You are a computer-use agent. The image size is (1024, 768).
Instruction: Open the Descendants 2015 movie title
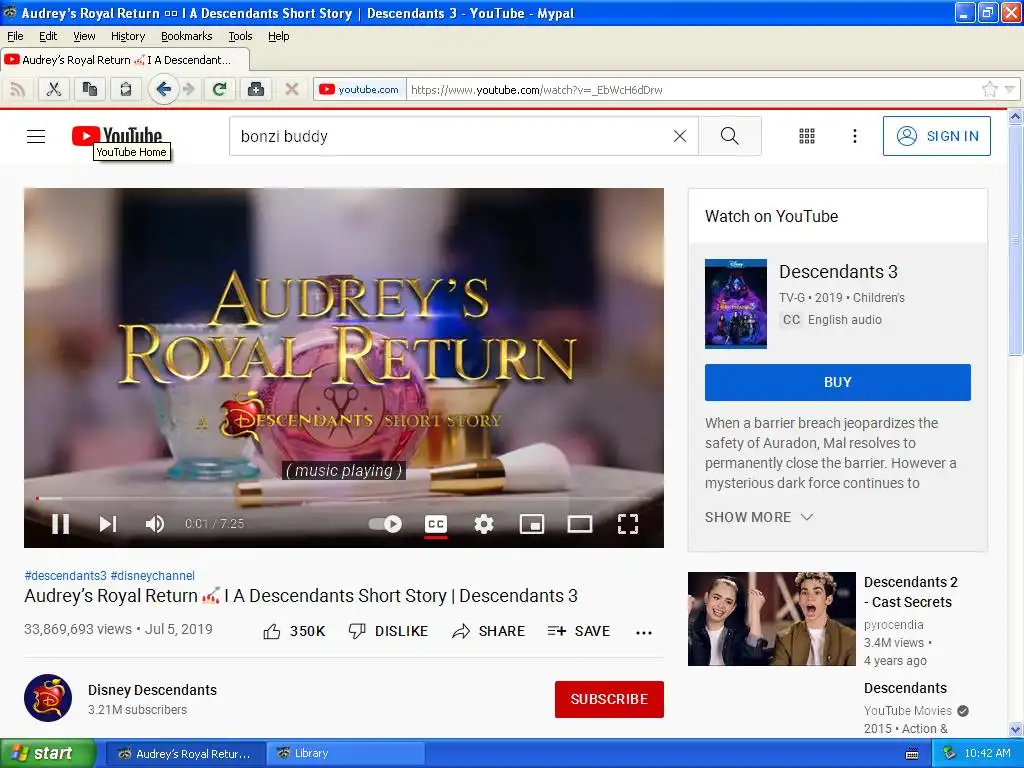(x=905, y=688)
